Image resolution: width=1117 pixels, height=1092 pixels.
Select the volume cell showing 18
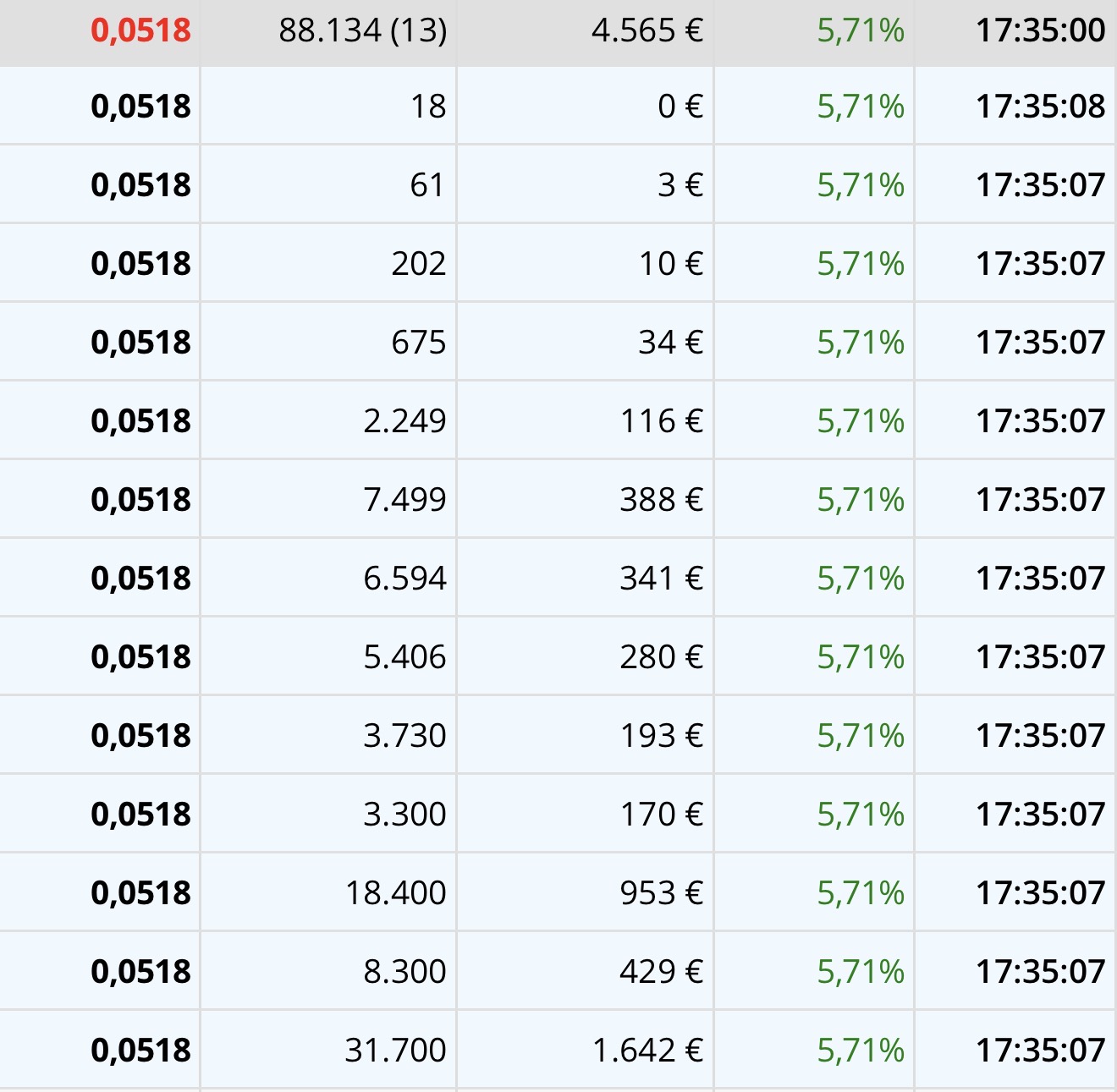tap(428, 107)
